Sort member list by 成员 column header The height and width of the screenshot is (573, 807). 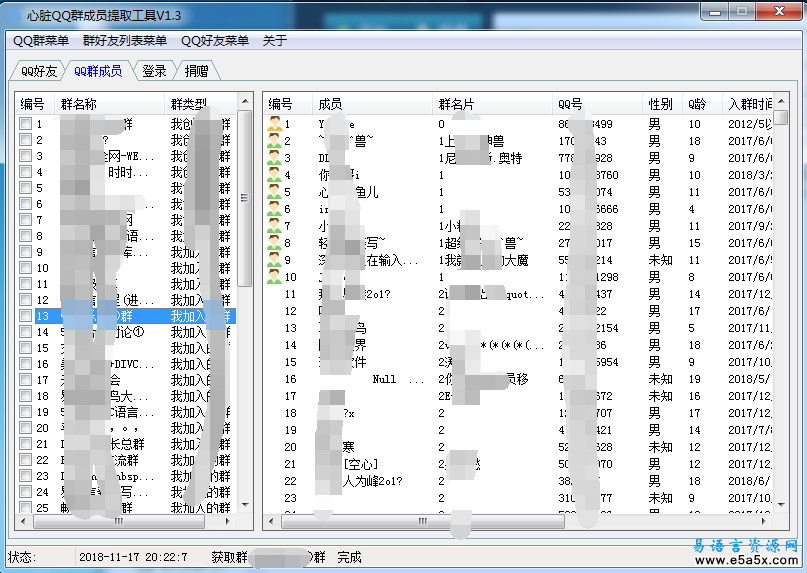coord(372,104)
